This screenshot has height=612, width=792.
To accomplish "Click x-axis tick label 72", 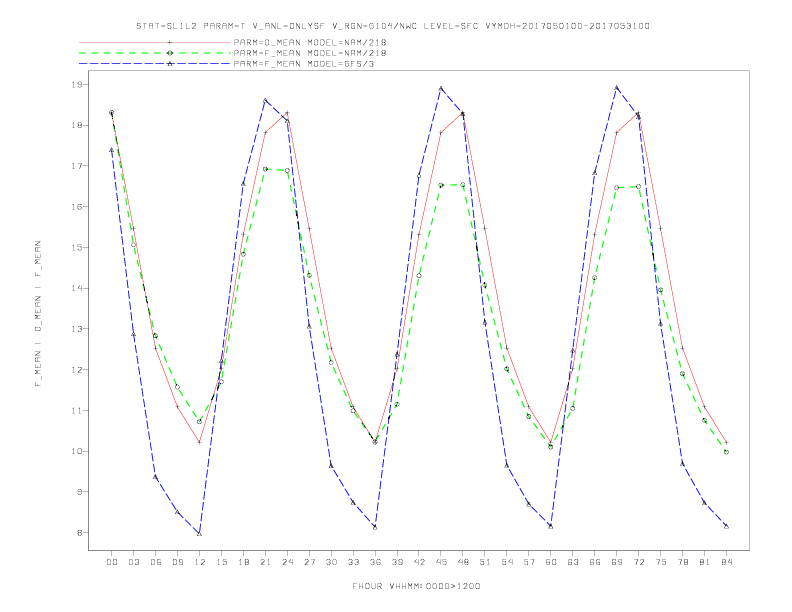I will (x=639, y=562).
